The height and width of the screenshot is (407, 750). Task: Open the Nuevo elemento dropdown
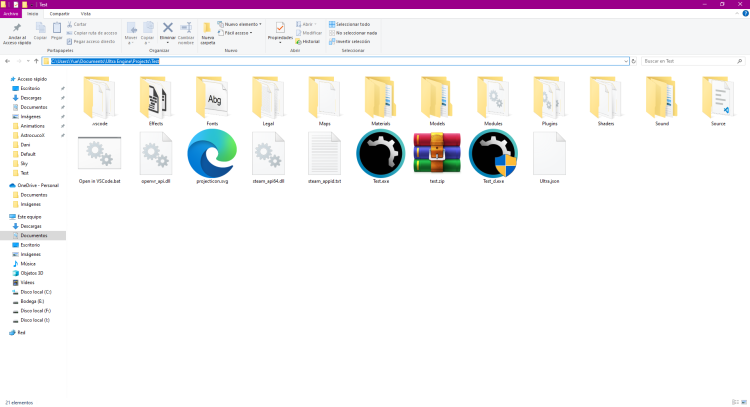(x=240, y=24)
